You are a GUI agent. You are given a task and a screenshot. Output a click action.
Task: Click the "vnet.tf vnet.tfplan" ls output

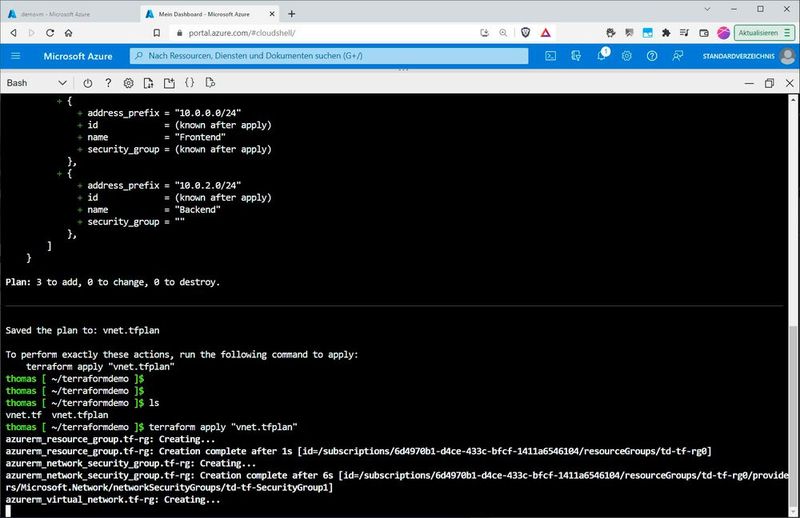(57, 414)
